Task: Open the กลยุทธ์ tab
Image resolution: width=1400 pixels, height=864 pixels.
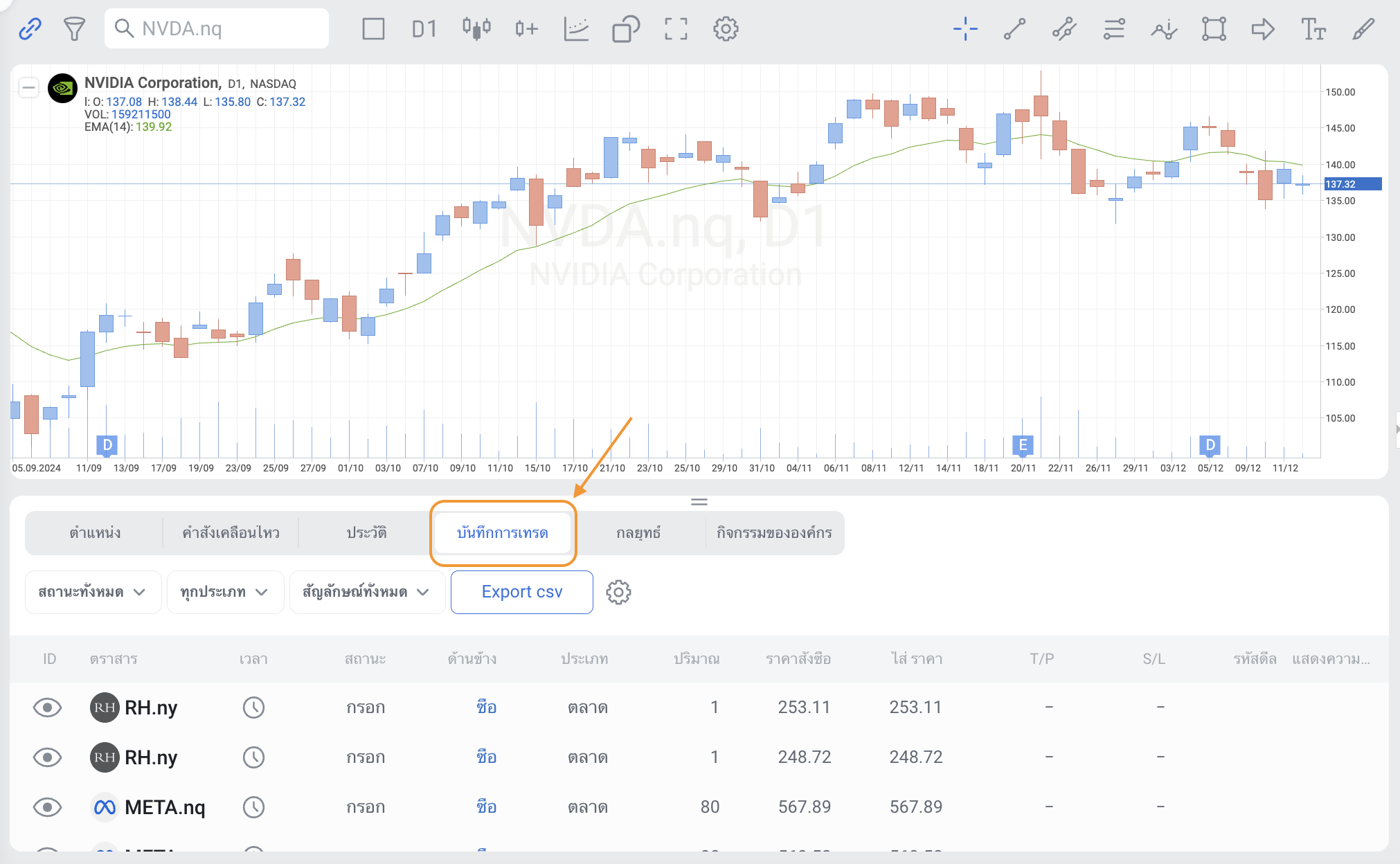Action: pyautogui.click(x=638, y=533)
